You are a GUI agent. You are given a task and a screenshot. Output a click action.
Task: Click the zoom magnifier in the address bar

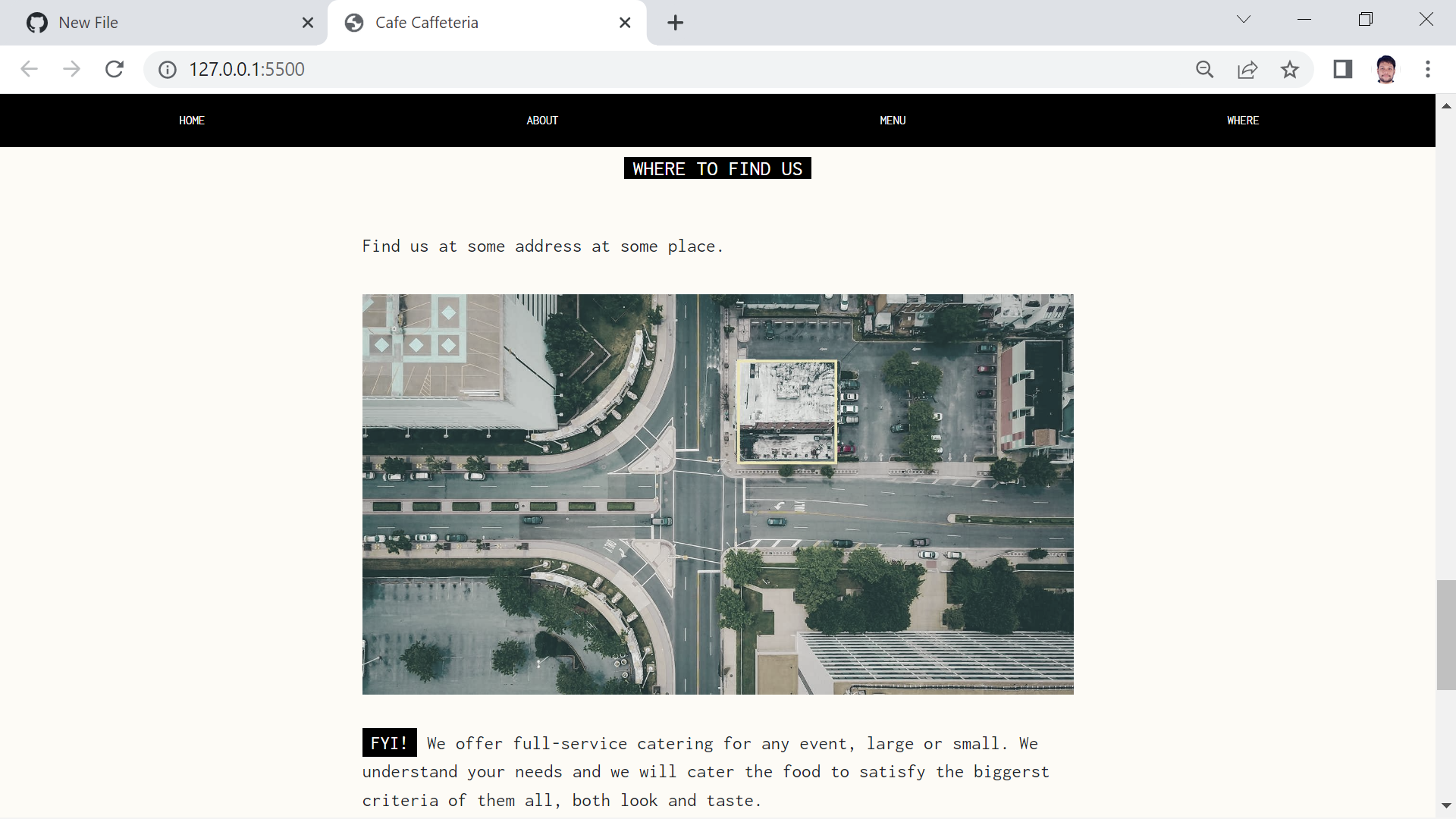pyautogui.click(x=1204, y=70)
